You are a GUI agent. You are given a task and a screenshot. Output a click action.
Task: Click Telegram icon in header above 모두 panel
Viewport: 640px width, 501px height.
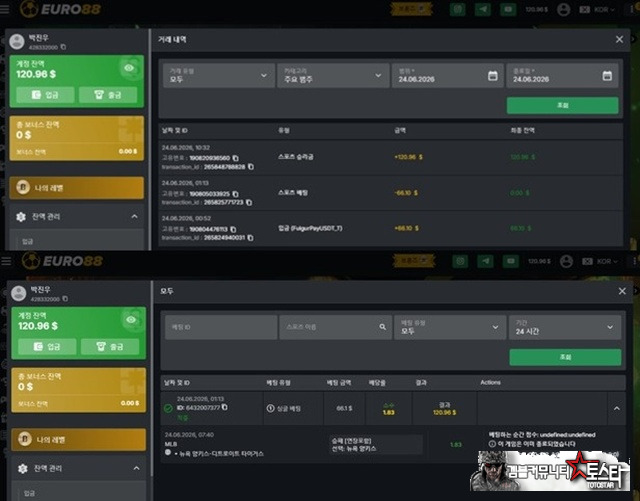[485, 261]
